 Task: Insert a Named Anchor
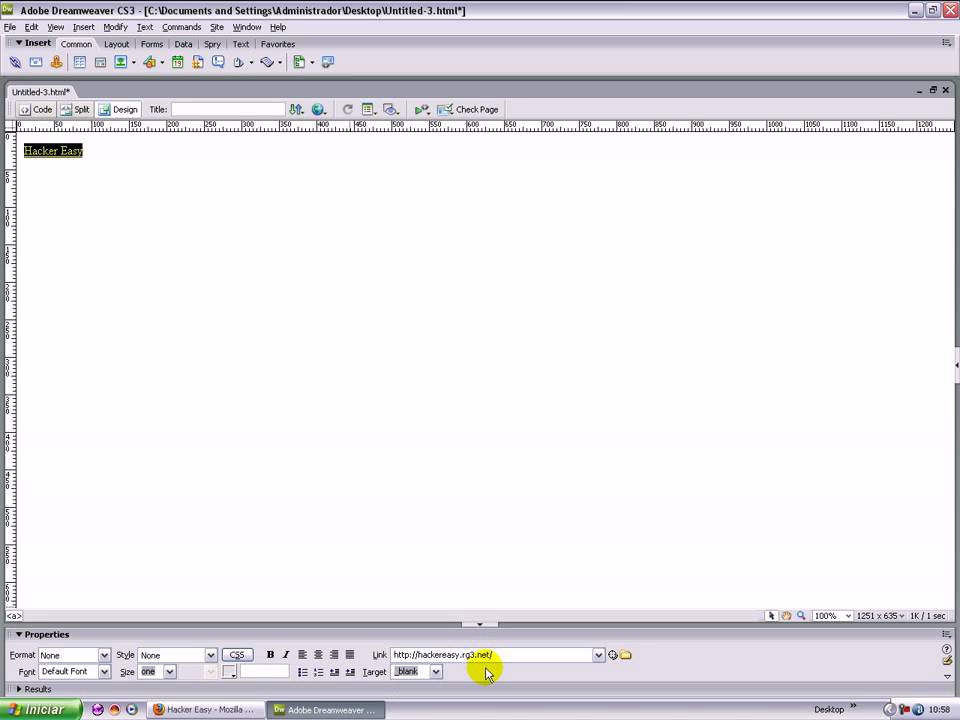pyautogui.click(x=56, y=62)
